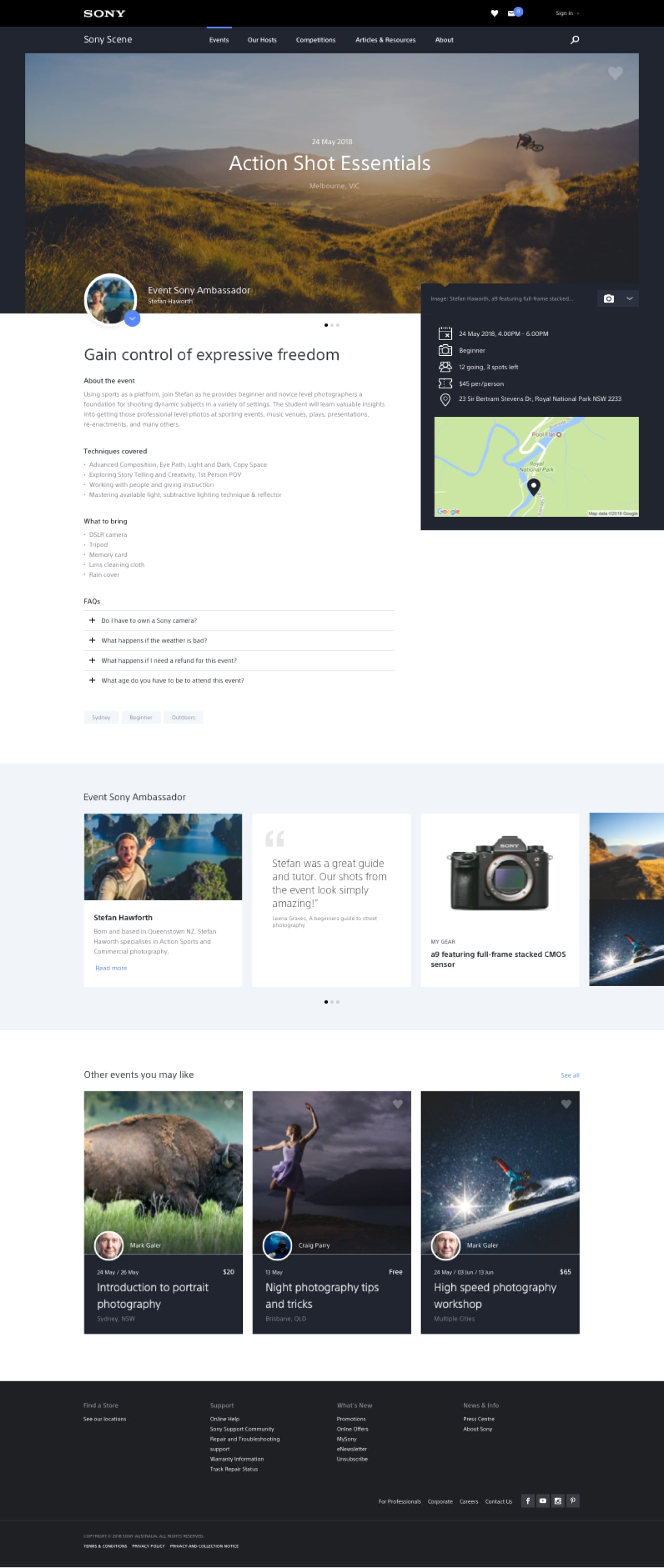Open the search magnifier icon
The width and height of the screenshot is (664, 1568).
(x=574, y=40)
